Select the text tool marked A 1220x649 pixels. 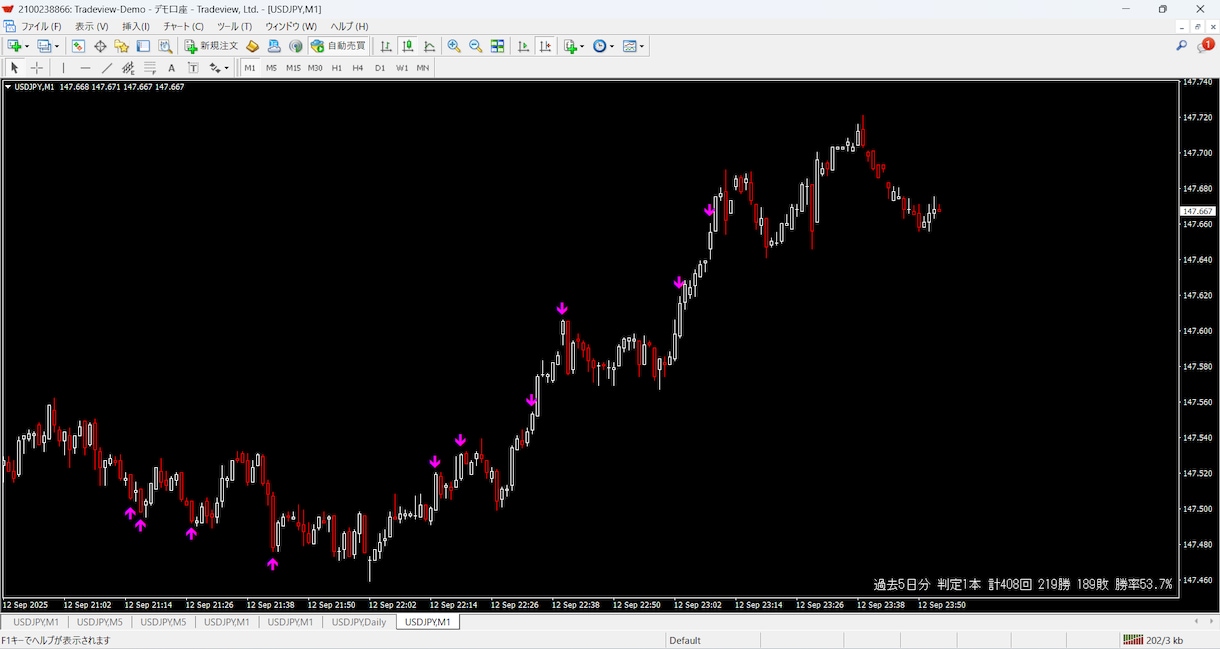pyautogui.click(x=172, y=68)
